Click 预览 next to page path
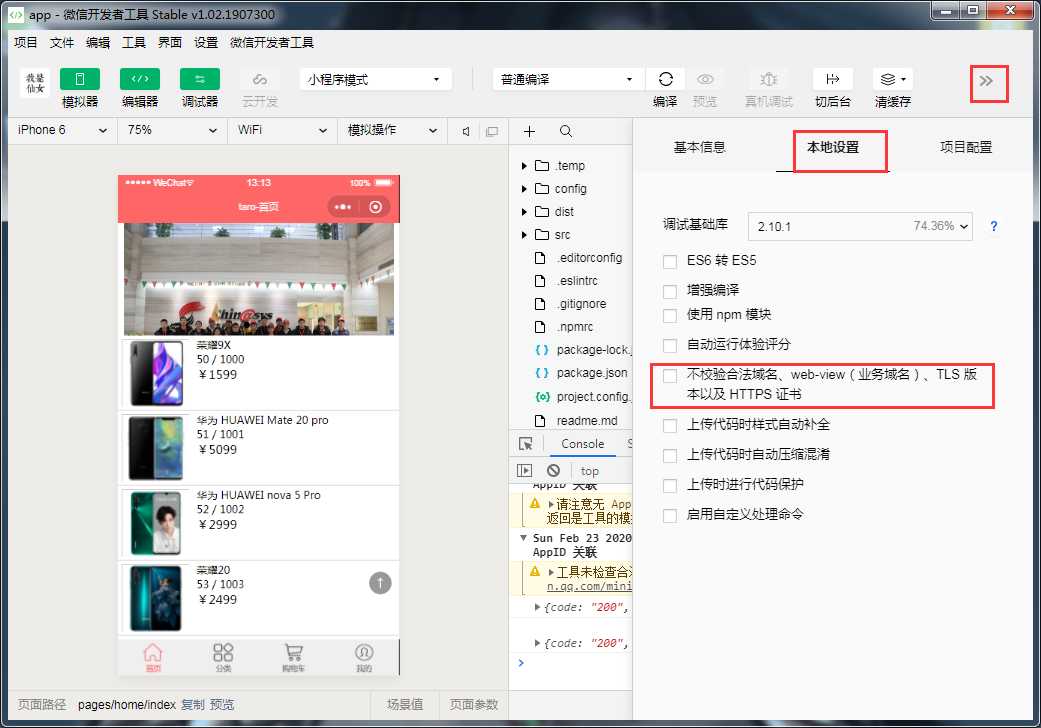The image size is (1041, 728). coord(222,705)
